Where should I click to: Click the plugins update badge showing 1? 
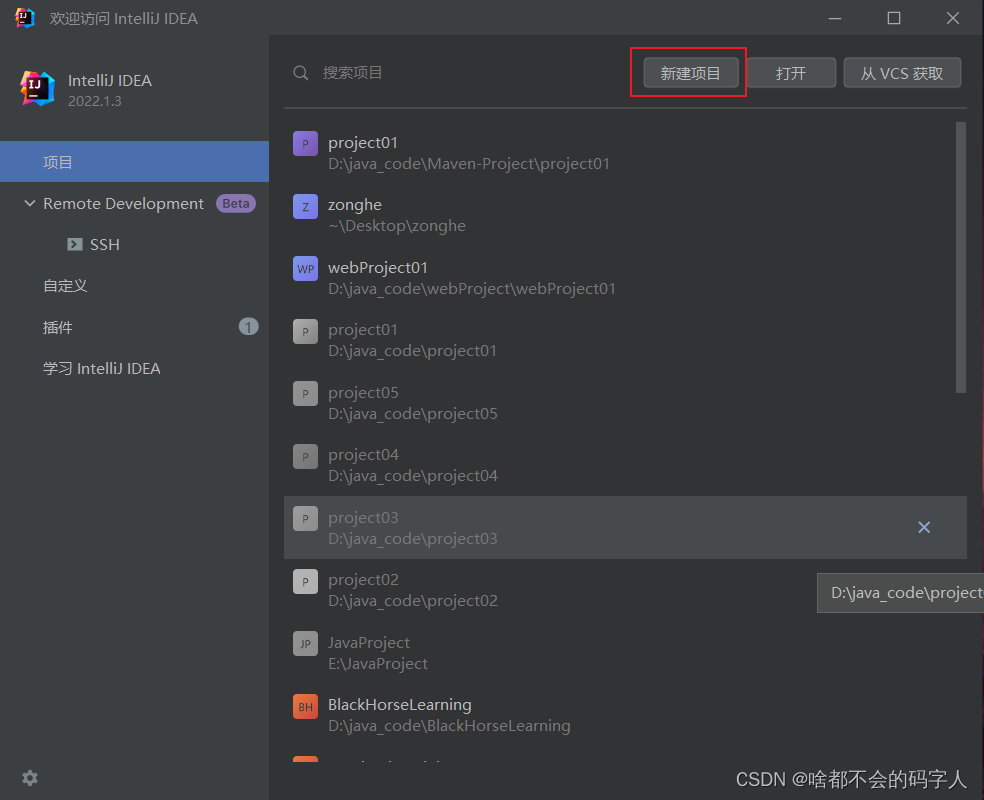[x=249, y=327]
